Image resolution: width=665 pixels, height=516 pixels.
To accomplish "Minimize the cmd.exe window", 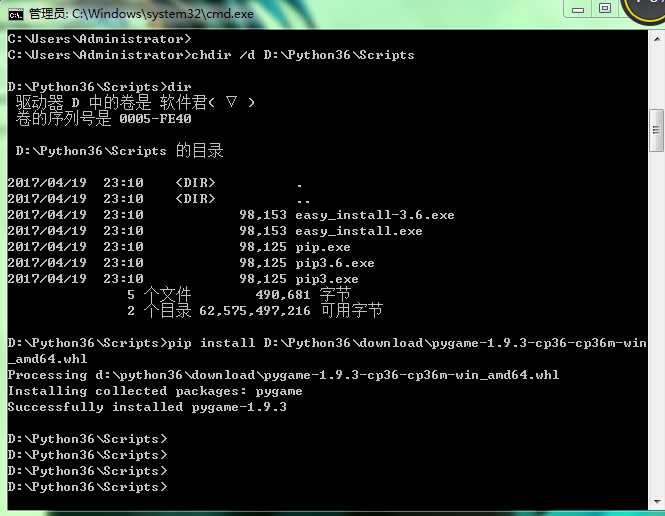I will tap(578, 9).
